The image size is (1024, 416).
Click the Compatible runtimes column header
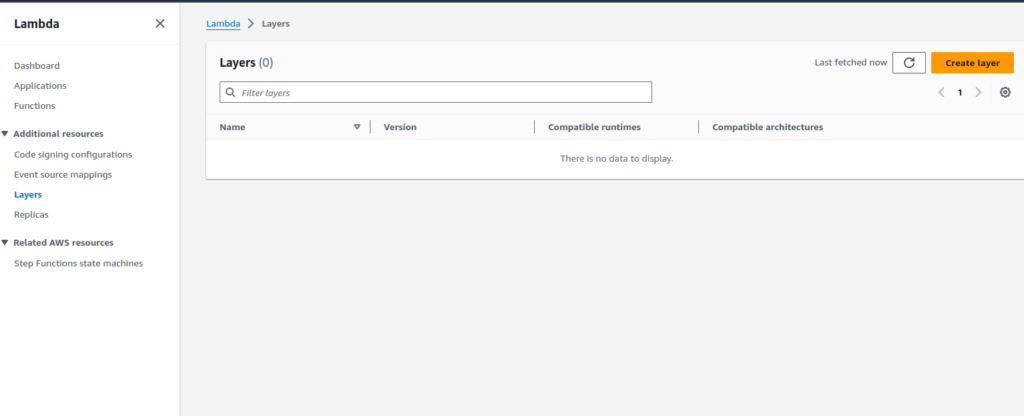594,127
